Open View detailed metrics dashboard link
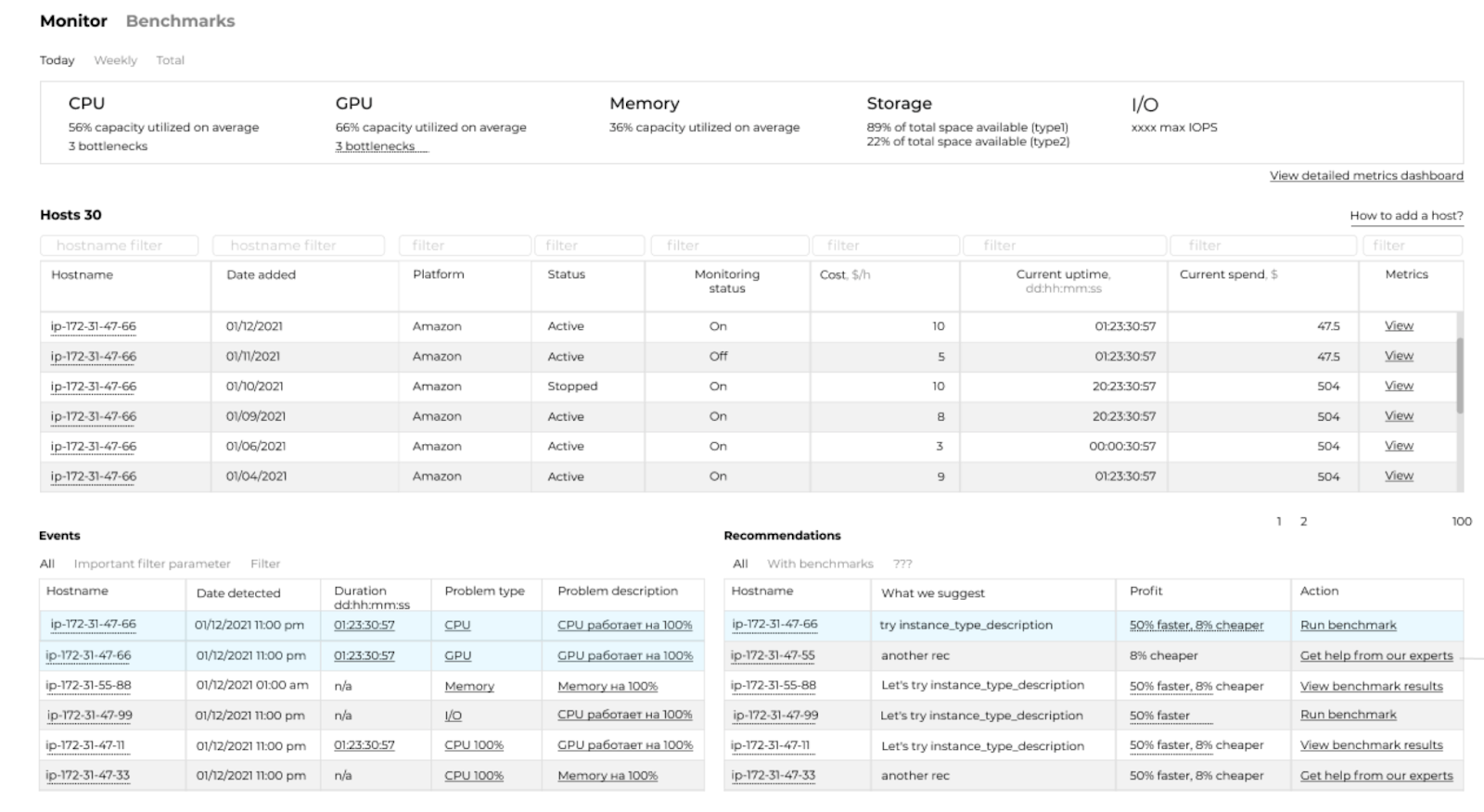Image resolution: width=1484 pixels, height=812 pixels. tap(1366, 176)
